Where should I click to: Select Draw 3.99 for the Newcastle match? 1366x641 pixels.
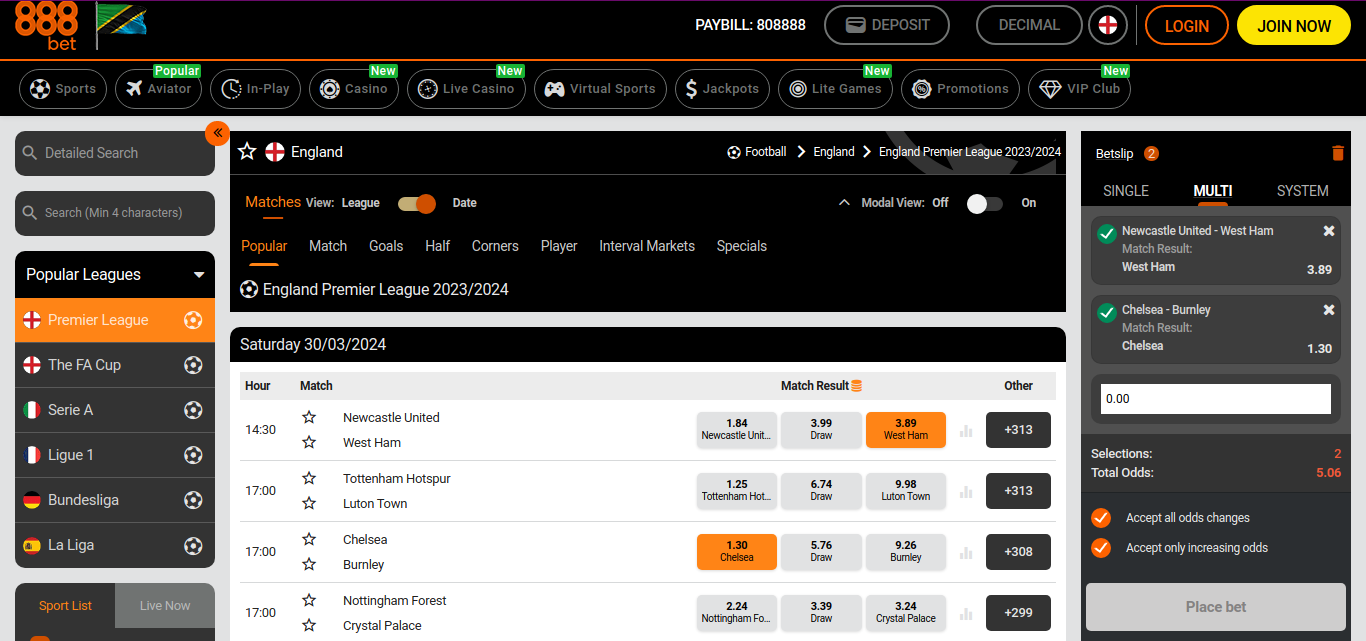click(821, 429)
